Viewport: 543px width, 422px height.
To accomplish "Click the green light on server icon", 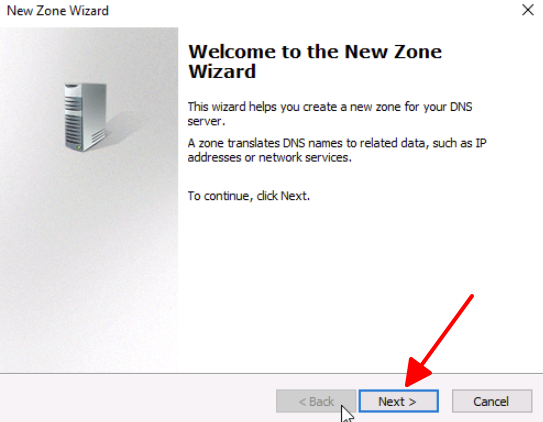I will coord(79,147).
